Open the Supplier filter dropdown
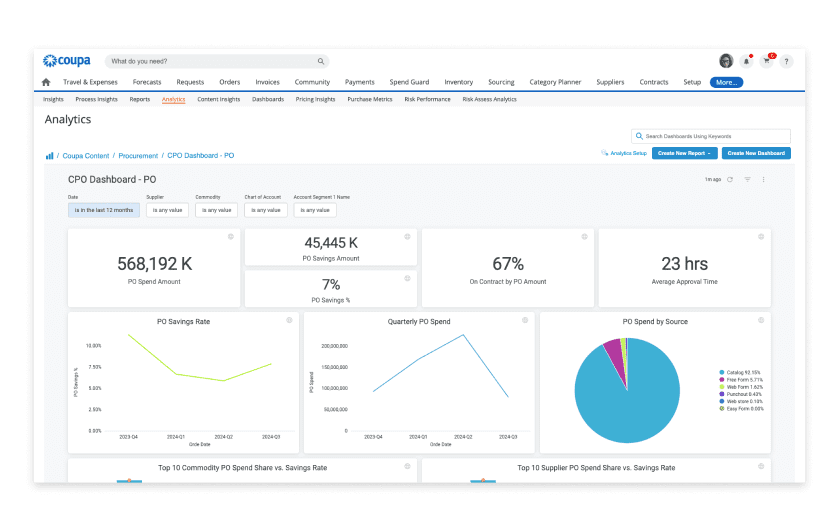 (x=167, y=210)
